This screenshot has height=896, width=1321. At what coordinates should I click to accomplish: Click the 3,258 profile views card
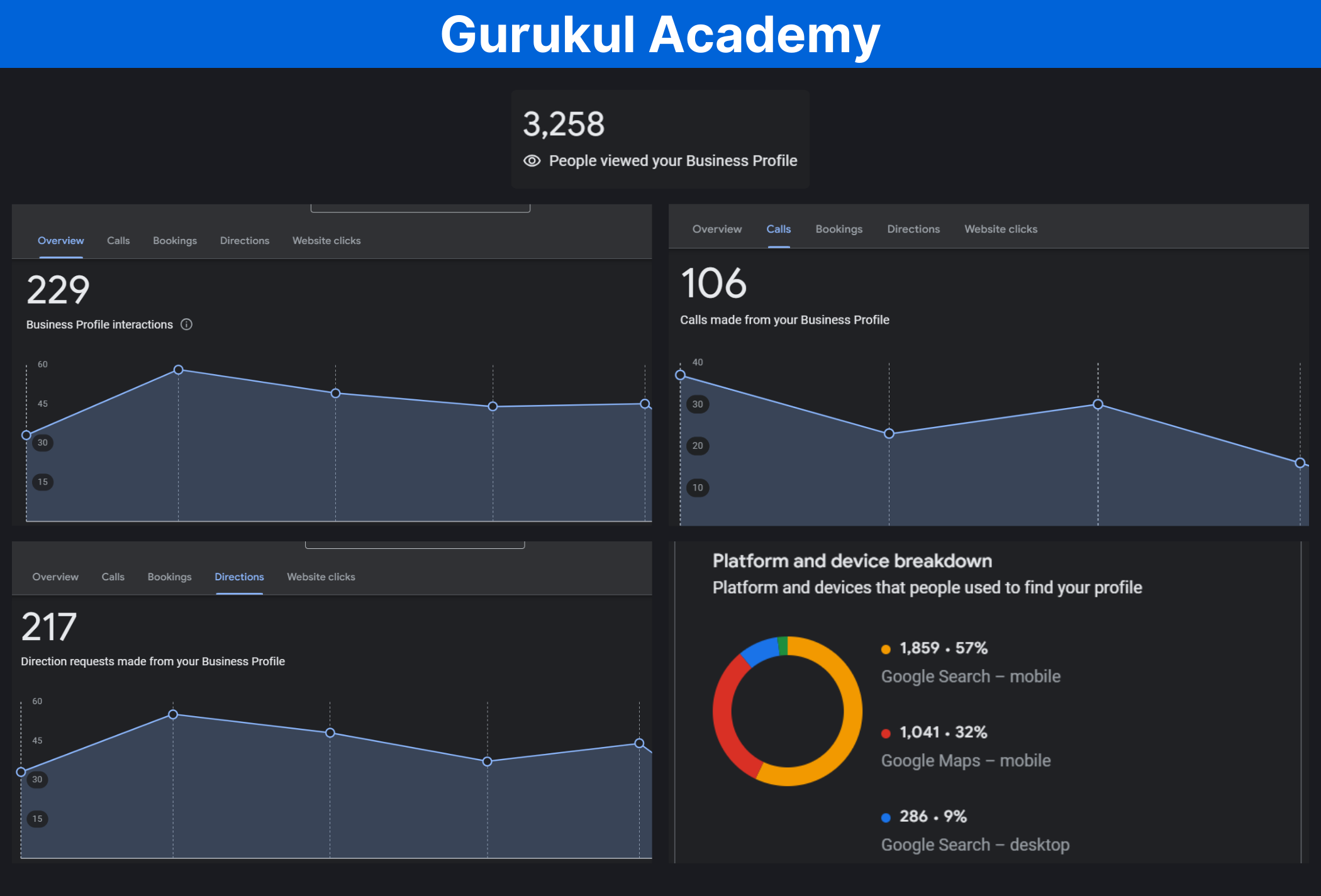click(660, 139)
